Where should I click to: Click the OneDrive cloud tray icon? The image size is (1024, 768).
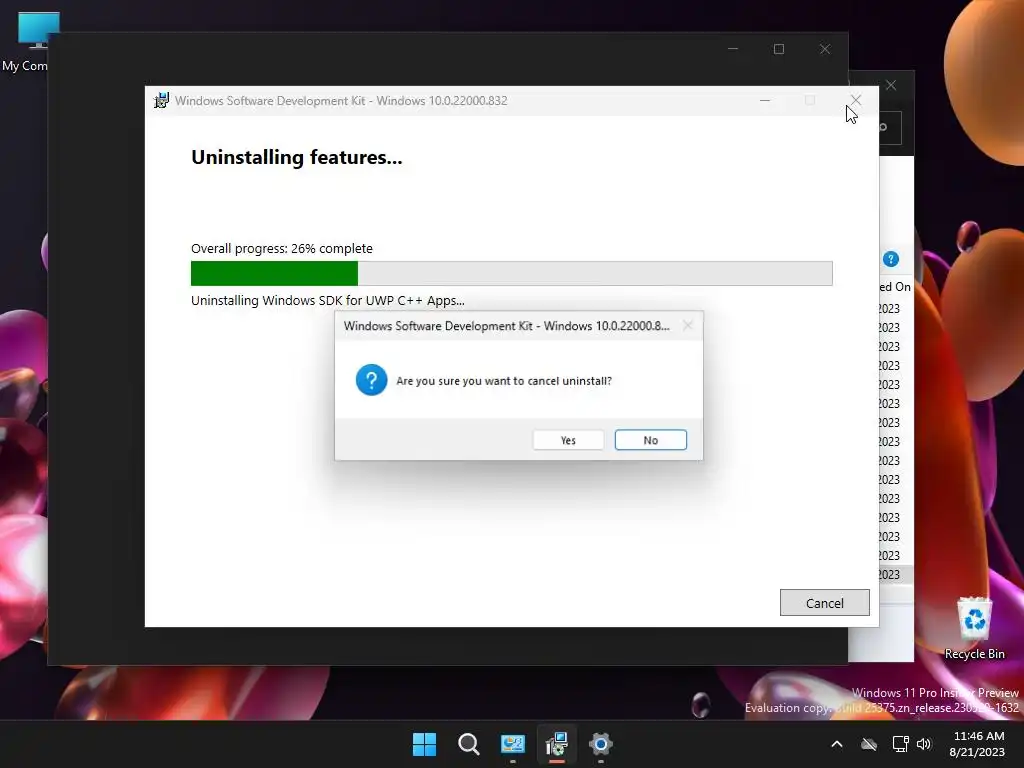pos(869,744)
